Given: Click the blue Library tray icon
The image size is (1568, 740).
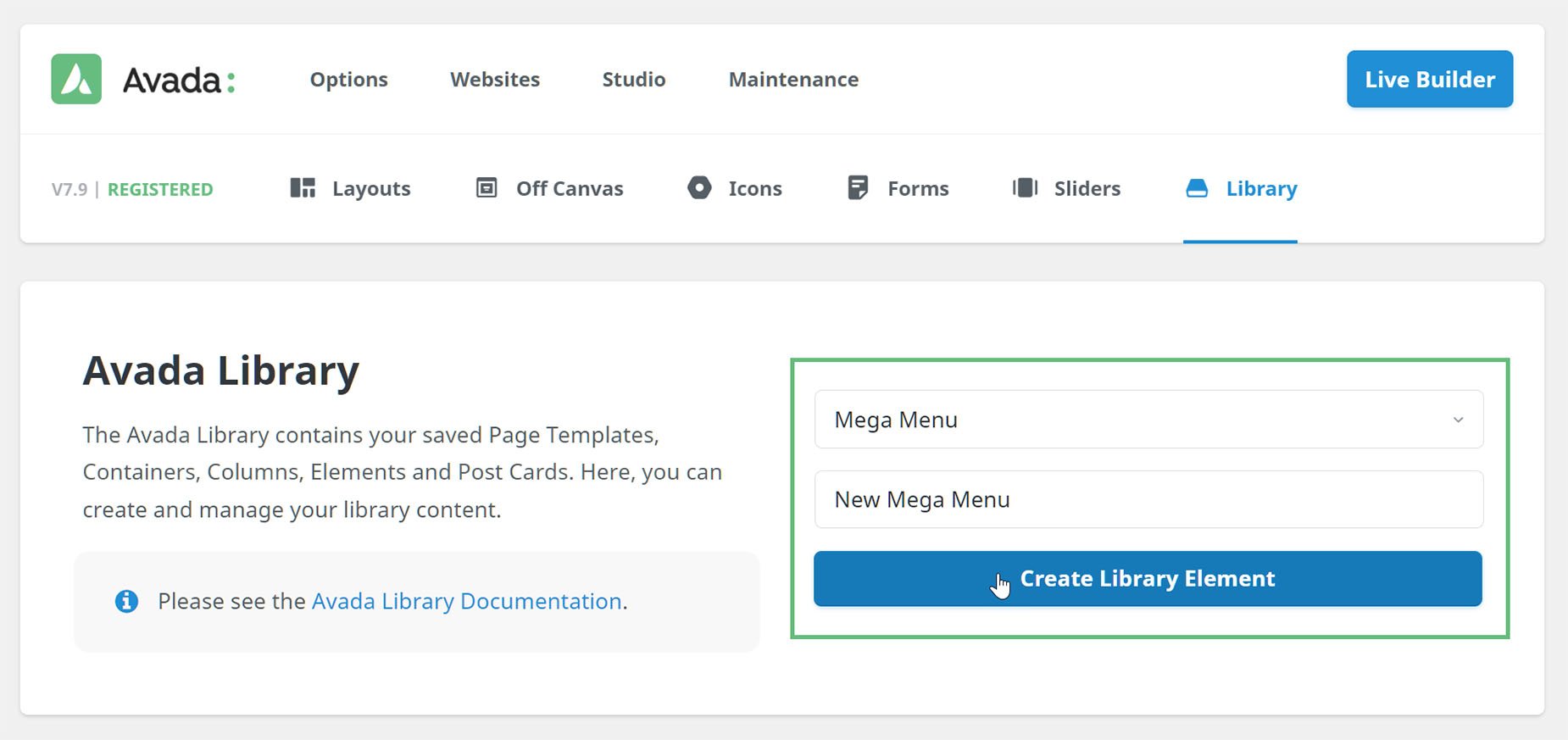Looking at the screenshot, I should pyautogui.click(x=1197, y=188).
